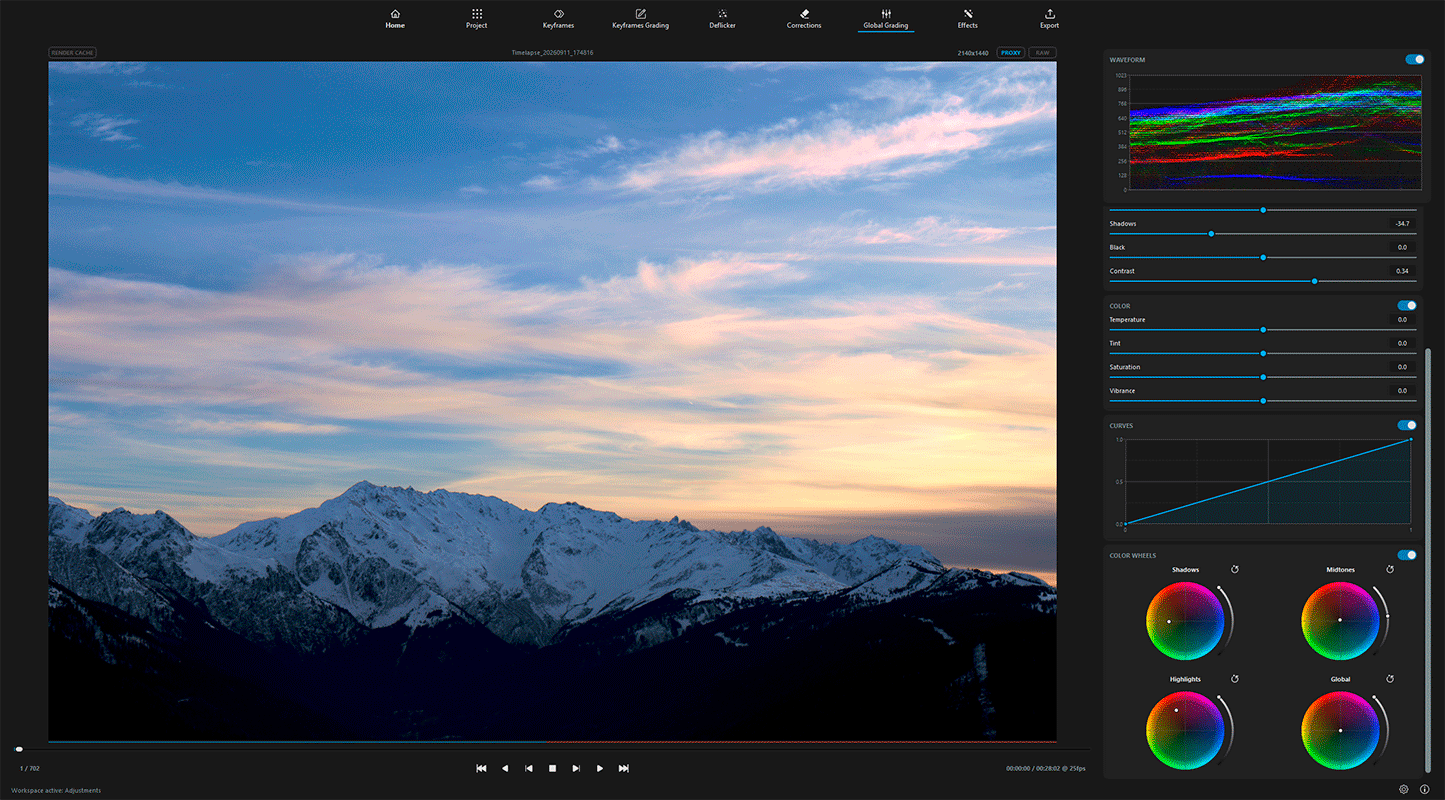Click the Black slider handle

point(1263,257)
